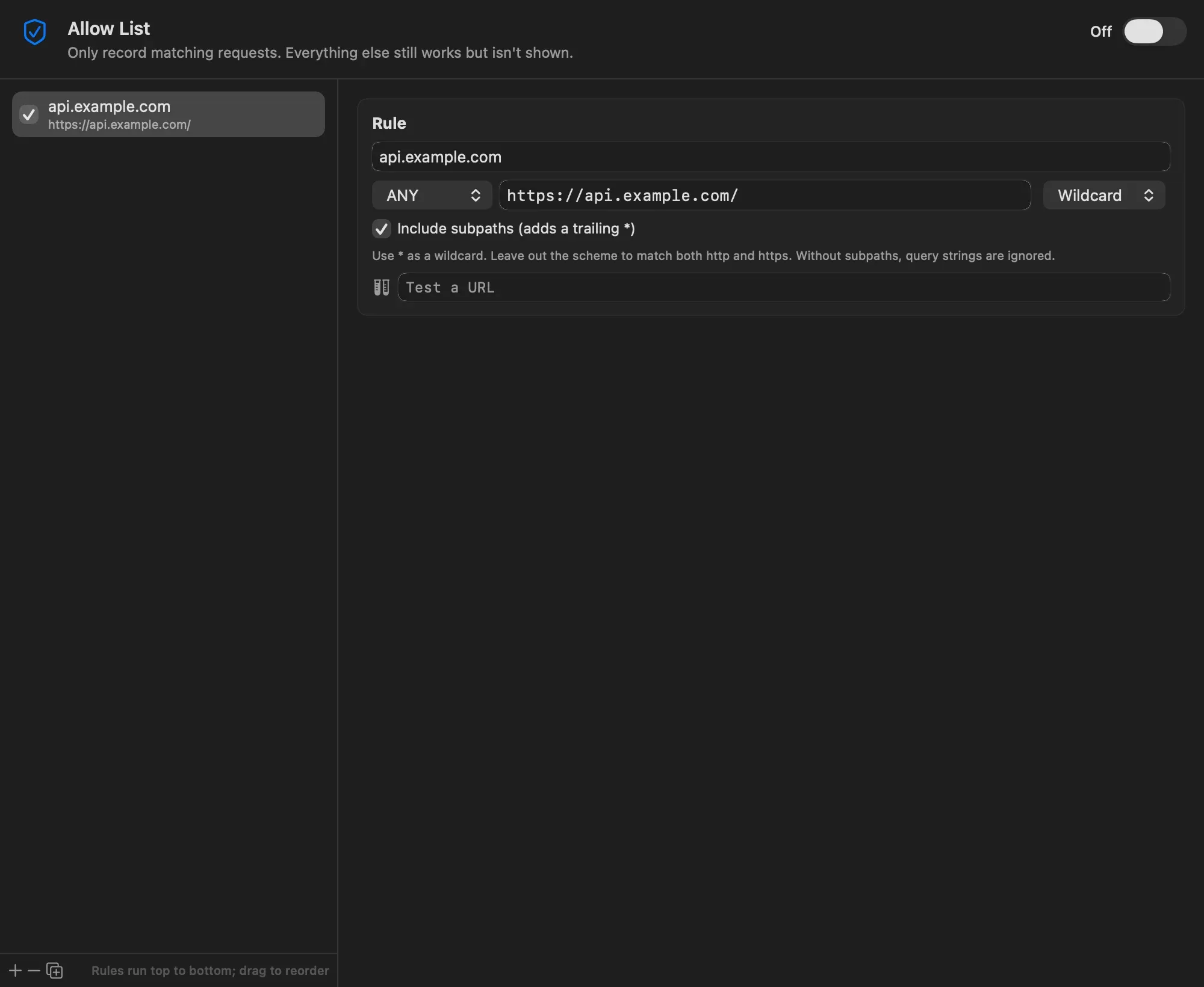Click the URL pattern field https://api.example.com/
This screenshot has width=1204, height=987.
(x=765, y=195)
